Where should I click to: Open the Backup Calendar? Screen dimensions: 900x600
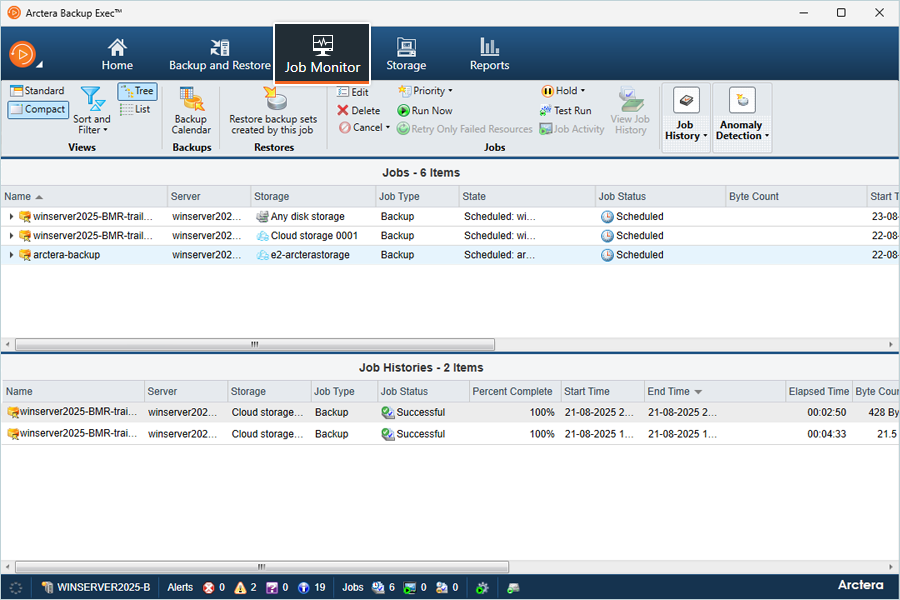click(x=191, y=111)
